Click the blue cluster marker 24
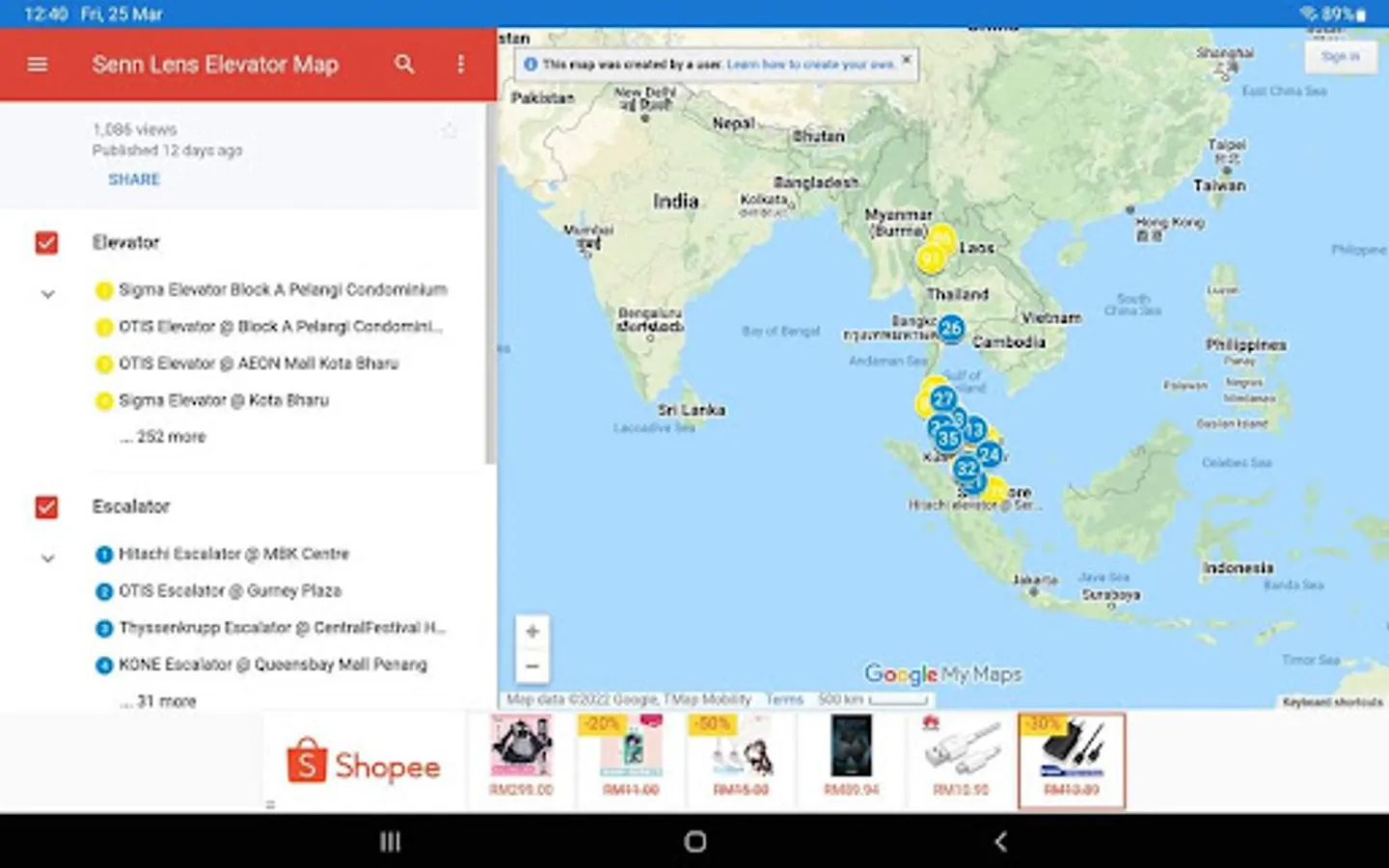1389x868 pixels. click(989, 453)
